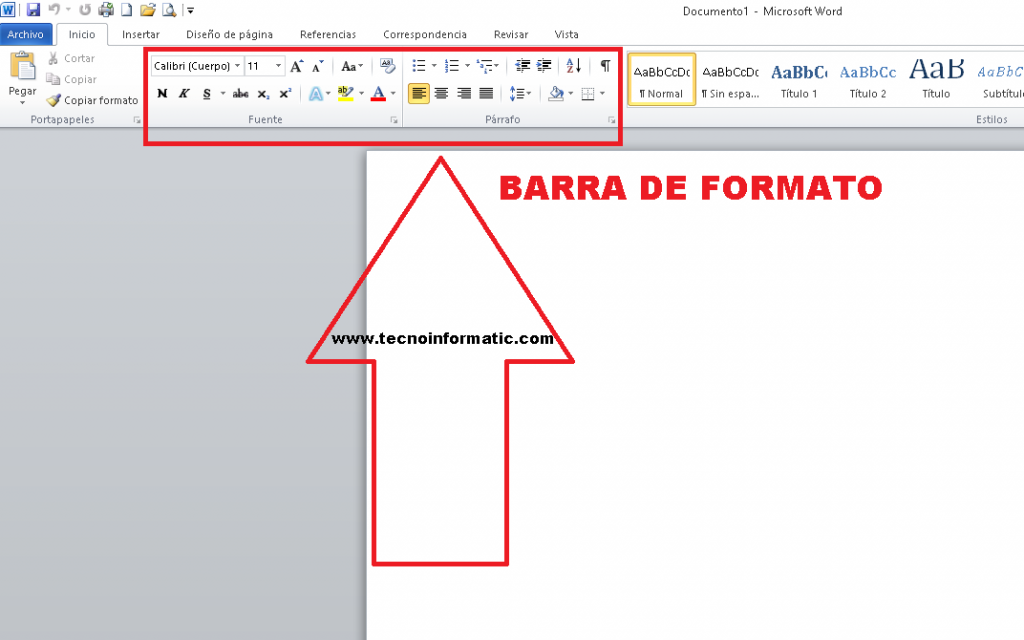Open a file with folder icon
Image resolution: width=1024 pixels, height=640 pixels.
pos(148,10)
